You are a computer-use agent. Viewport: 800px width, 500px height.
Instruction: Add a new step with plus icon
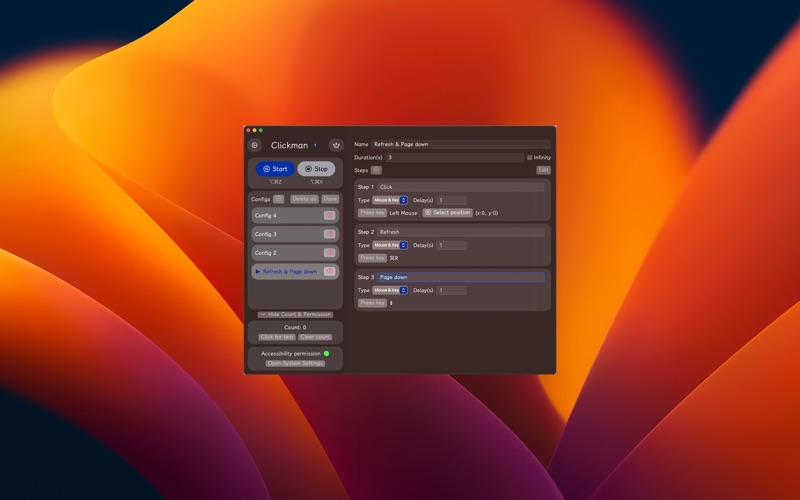[376, 170]
